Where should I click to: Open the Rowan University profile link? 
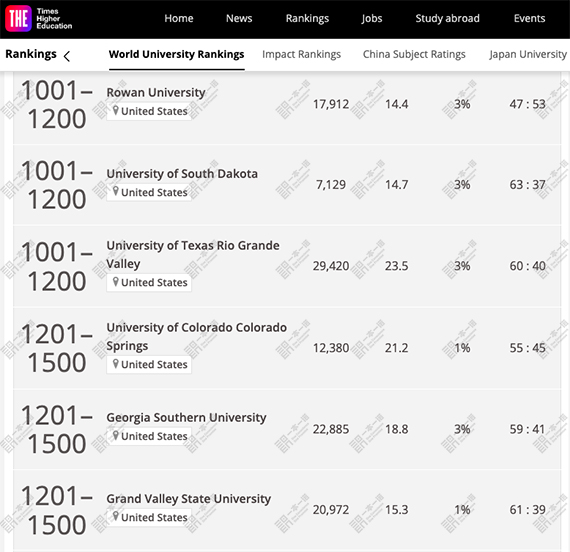pos(156,92)
